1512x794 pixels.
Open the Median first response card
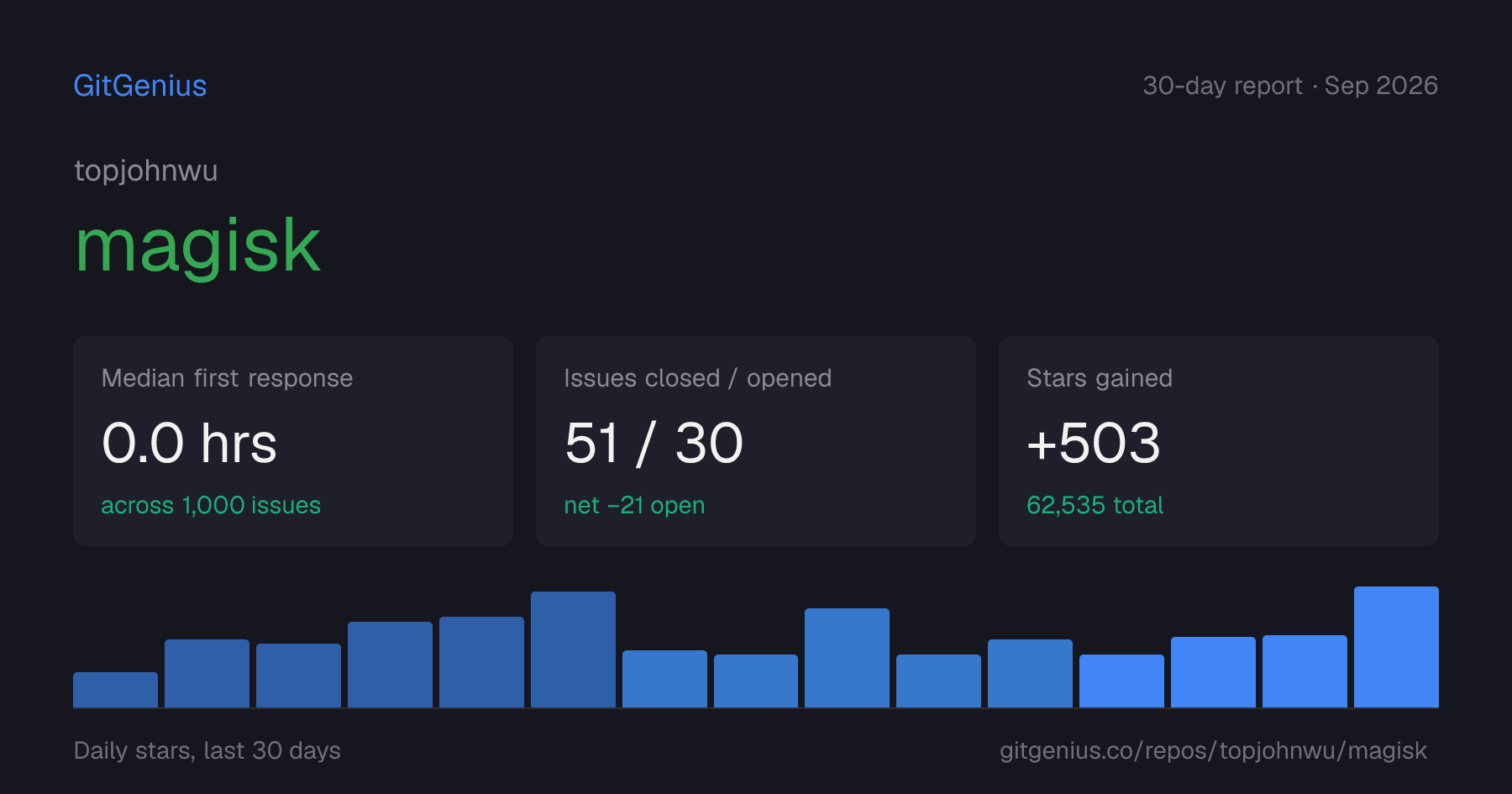click(293, 441)
